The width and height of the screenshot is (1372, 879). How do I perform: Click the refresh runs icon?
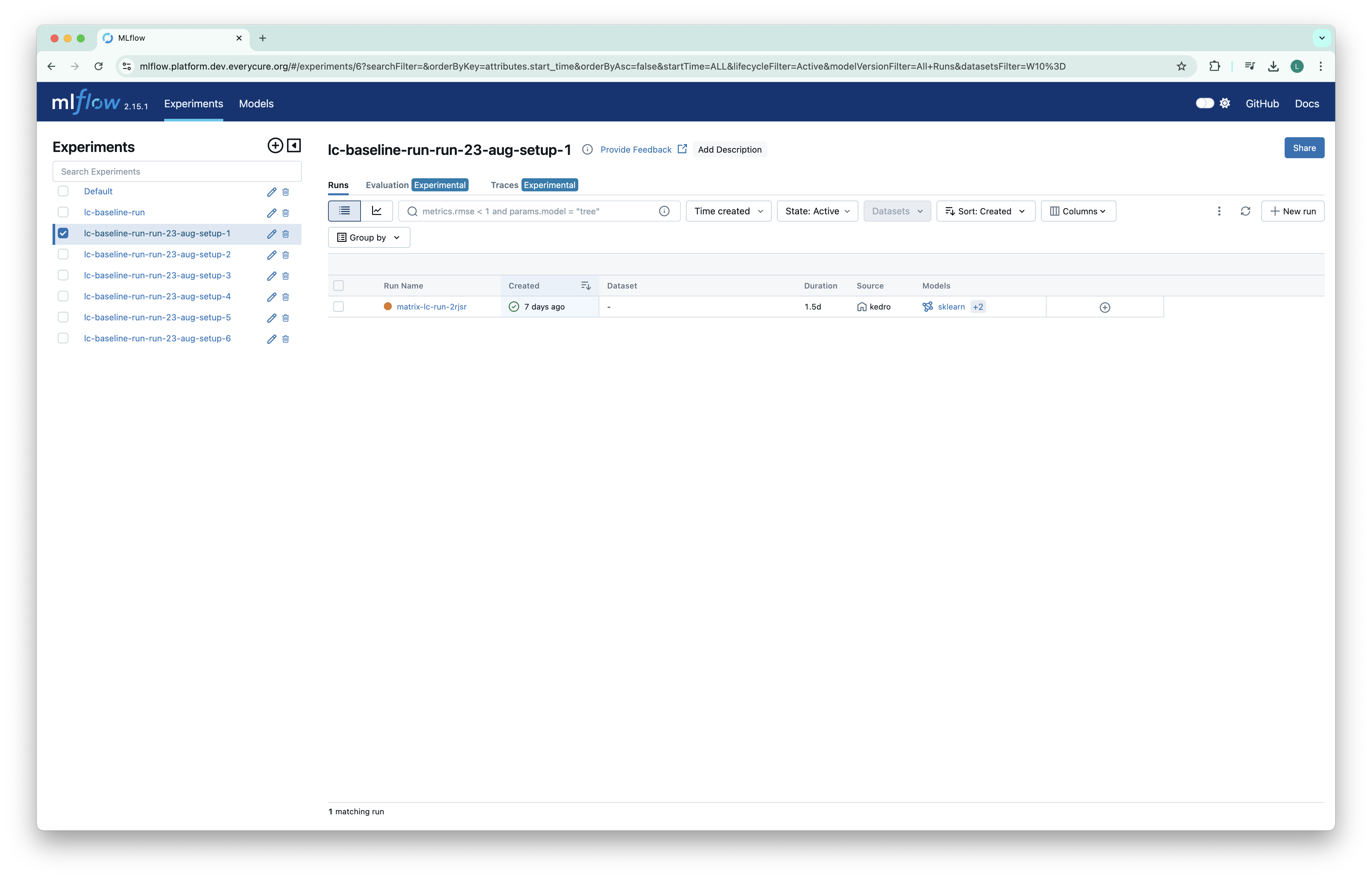pyautogui.click(x=1245, y=211)
